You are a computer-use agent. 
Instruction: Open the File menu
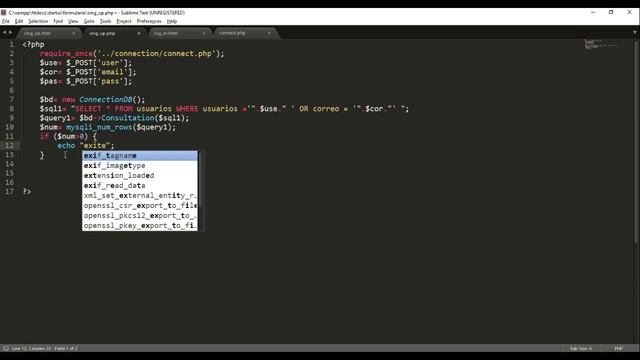coord(6,21)
